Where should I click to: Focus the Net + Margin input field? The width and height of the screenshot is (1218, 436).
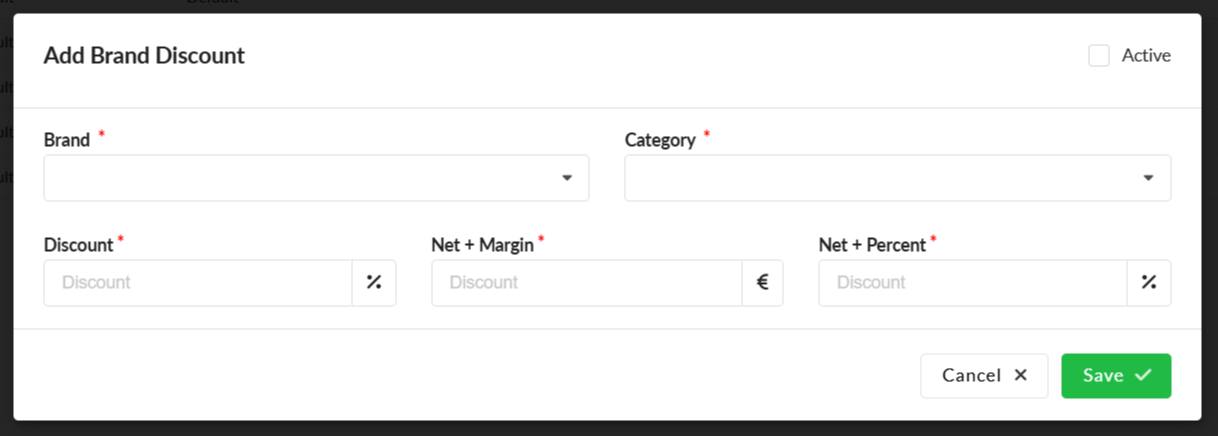point(586,283)
